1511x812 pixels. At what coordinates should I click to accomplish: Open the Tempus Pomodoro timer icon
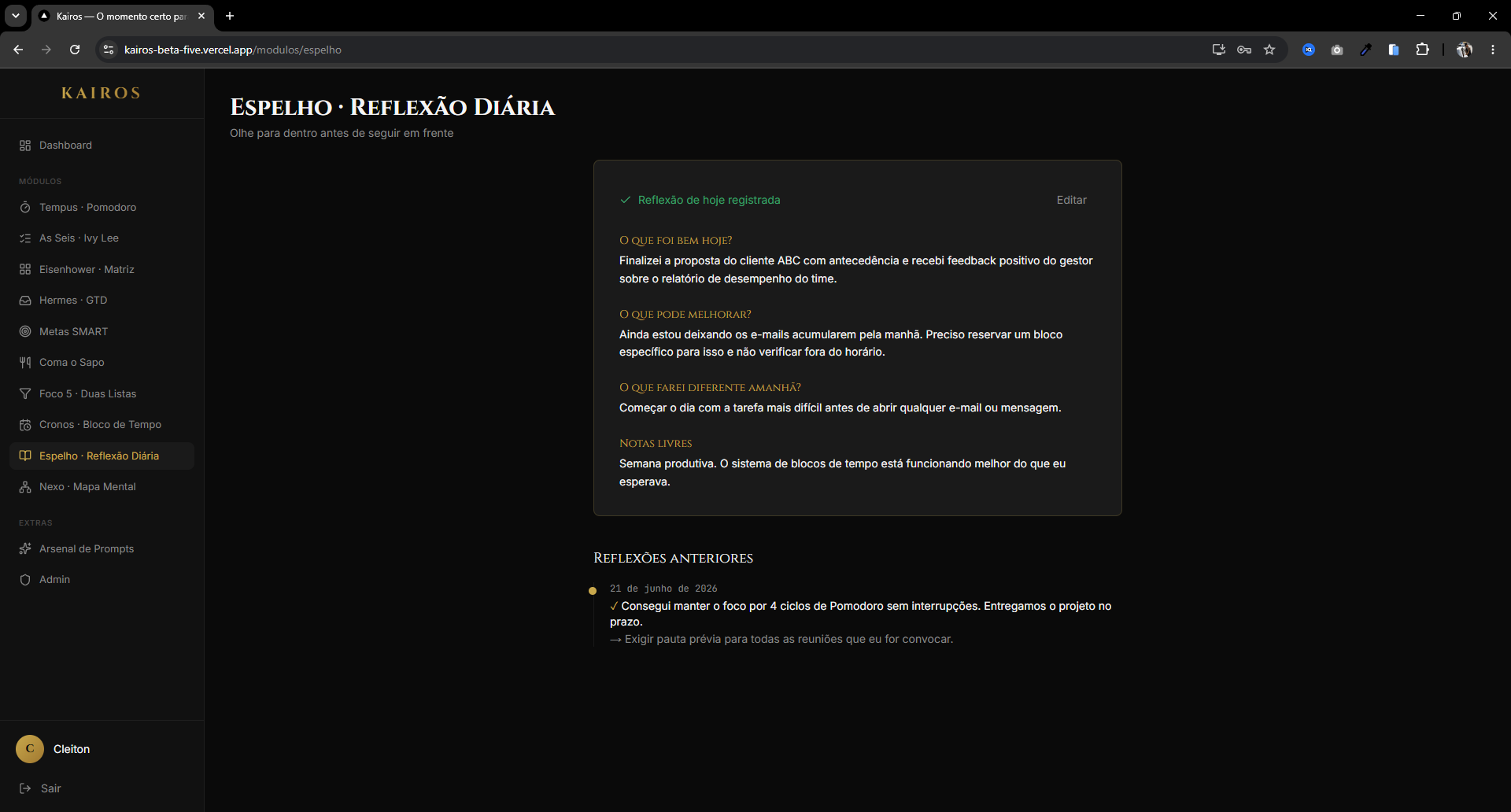25,208
